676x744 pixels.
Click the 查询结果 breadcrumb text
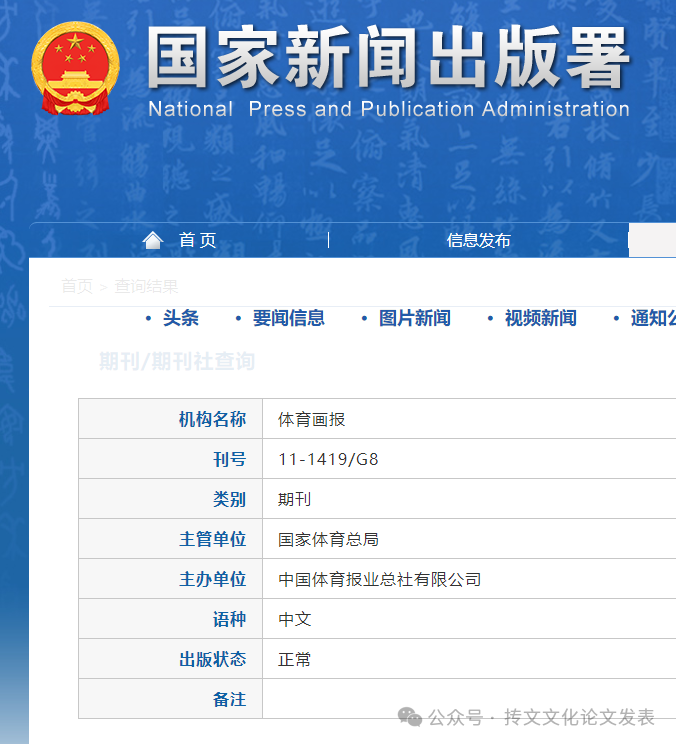146,286
